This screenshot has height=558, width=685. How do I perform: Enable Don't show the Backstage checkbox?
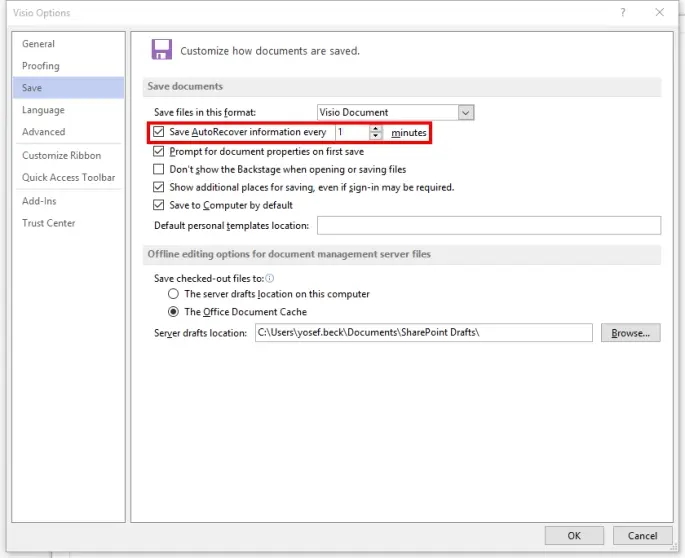[x=159, y=170]
